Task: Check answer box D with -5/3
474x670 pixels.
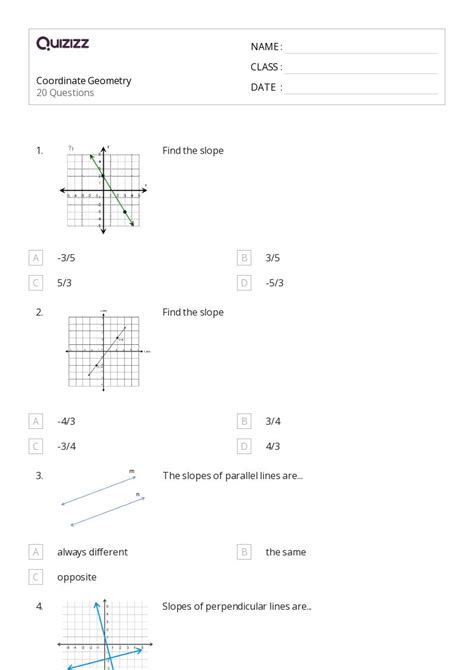Action: pos(244,283)
